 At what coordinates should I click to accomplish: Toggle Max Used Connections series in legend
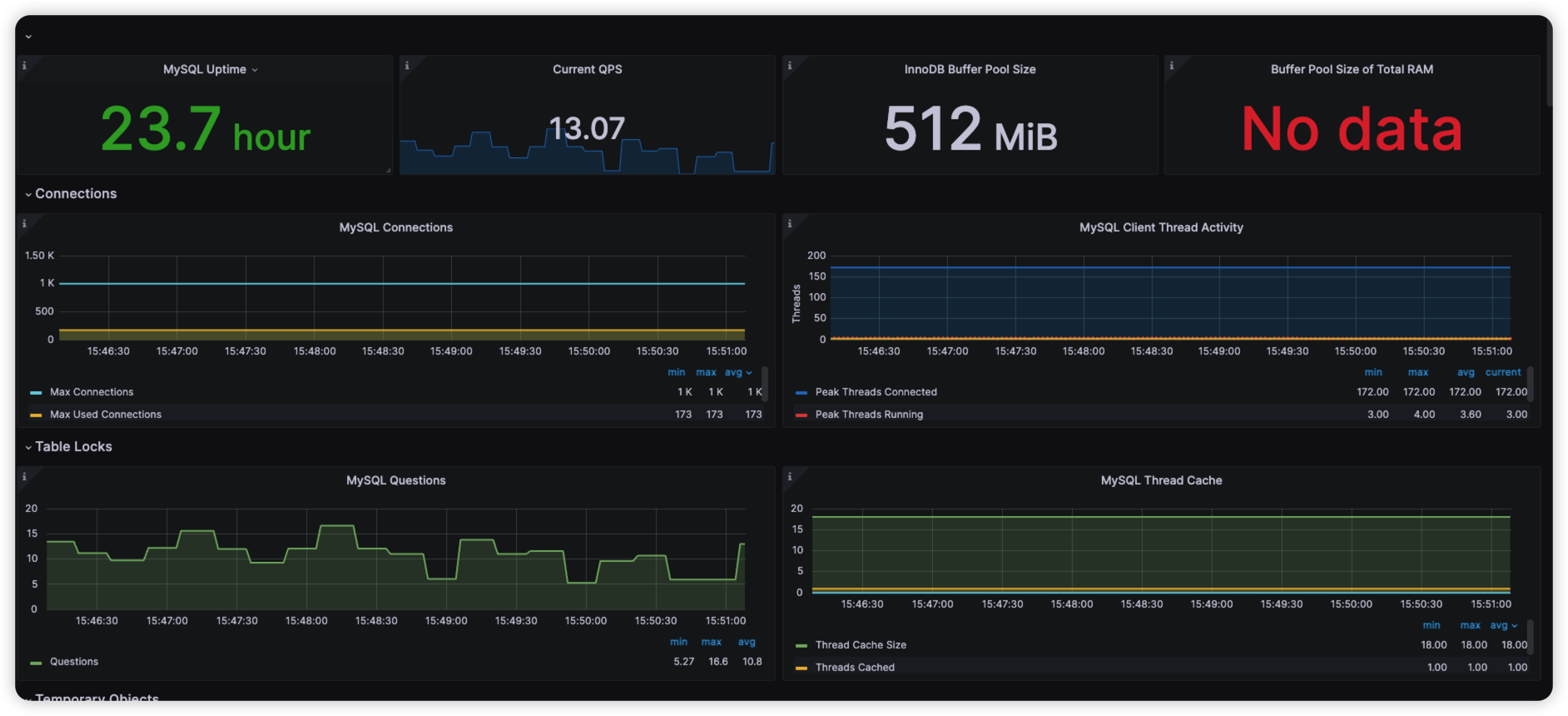(x=106, y=415)
